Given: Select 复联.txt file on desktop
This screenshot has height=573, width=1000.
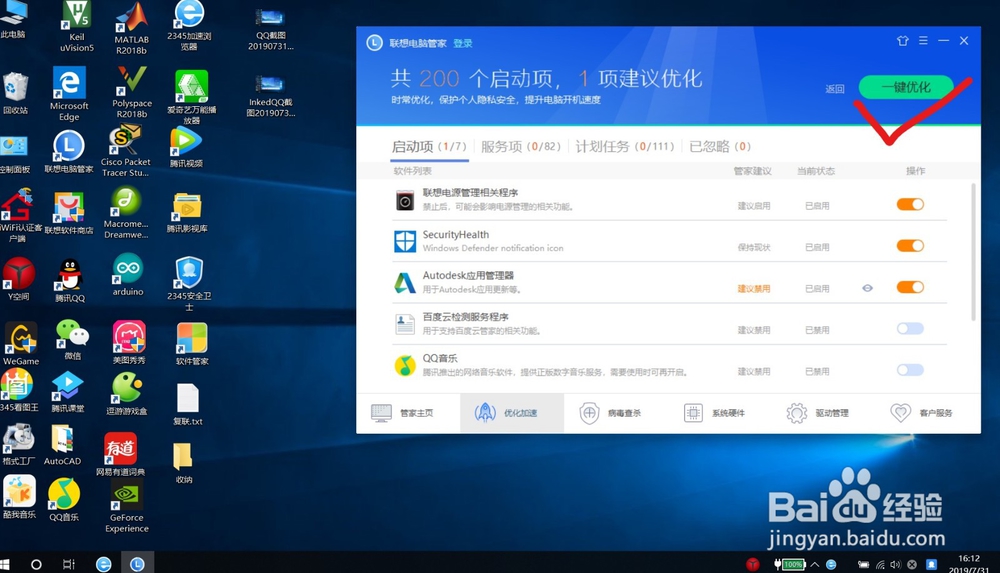Looking at the screenshot, I should click(188, 405).
